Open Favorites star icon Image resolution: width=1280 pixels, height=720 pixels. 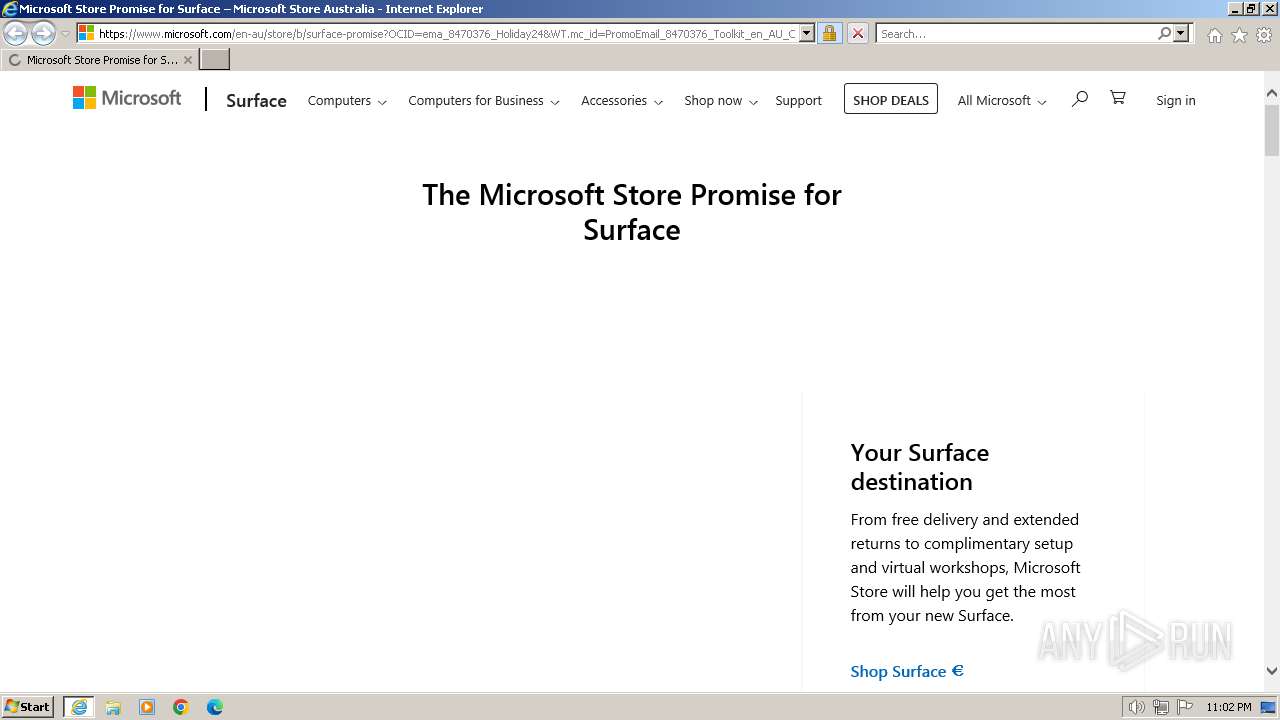click(x=1239, y=35)
